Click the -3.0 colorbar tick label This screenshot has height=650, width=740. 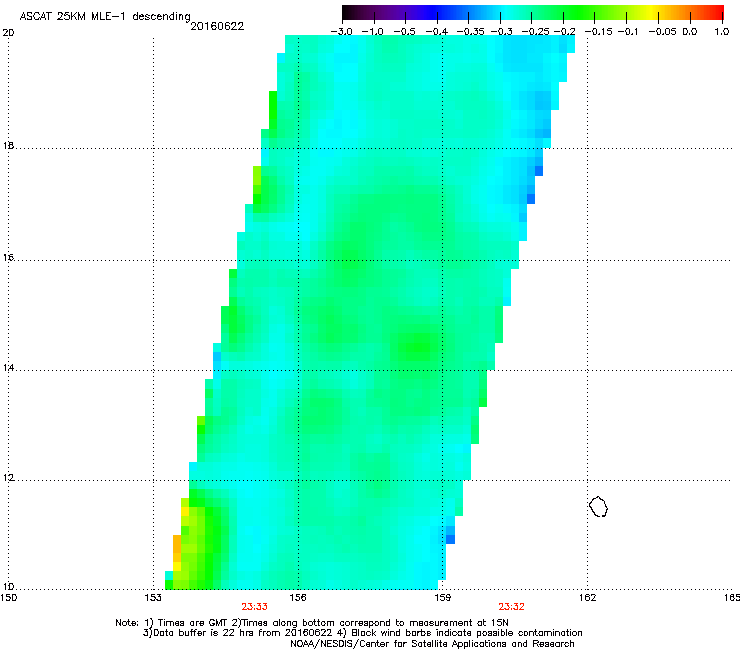coord(342,32)
